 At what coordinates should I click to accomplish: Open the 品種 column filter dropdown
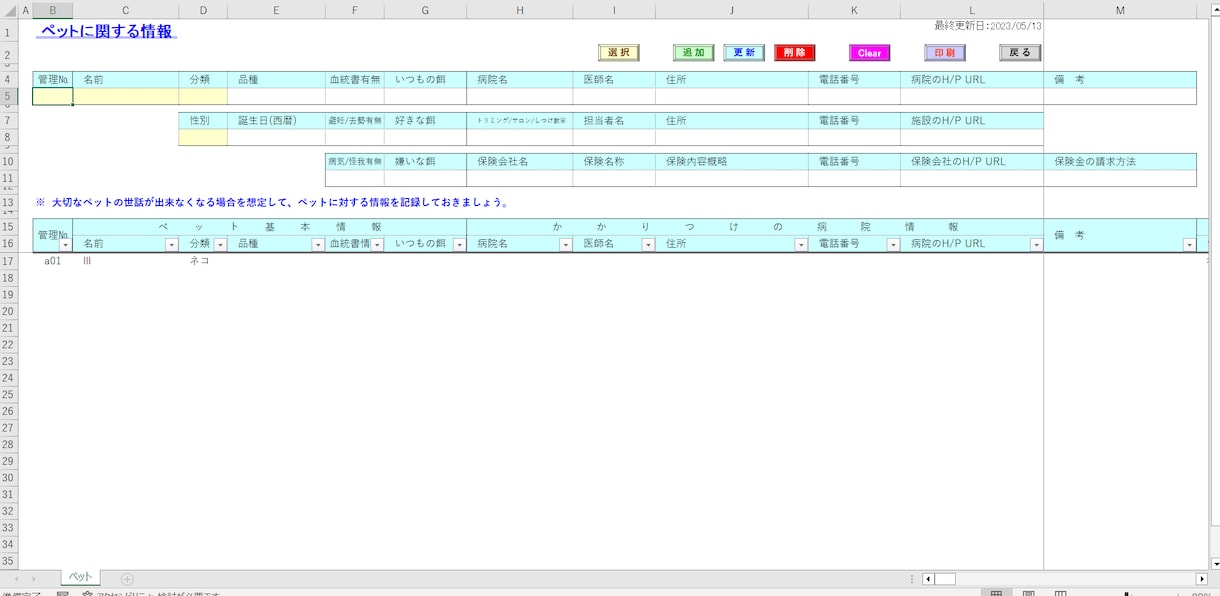point(318,245)
